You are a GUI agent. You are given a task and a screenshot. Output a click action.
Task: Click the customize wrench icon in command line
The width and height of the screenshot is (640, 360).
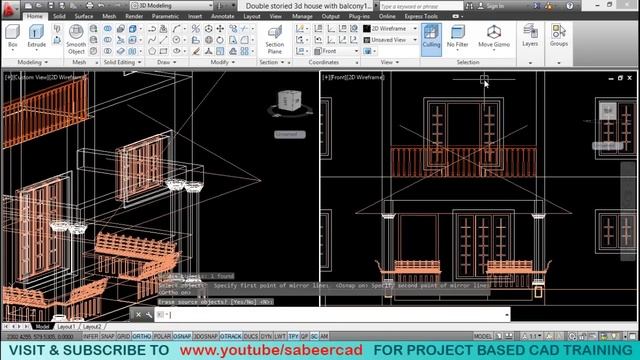pos(149,315)
